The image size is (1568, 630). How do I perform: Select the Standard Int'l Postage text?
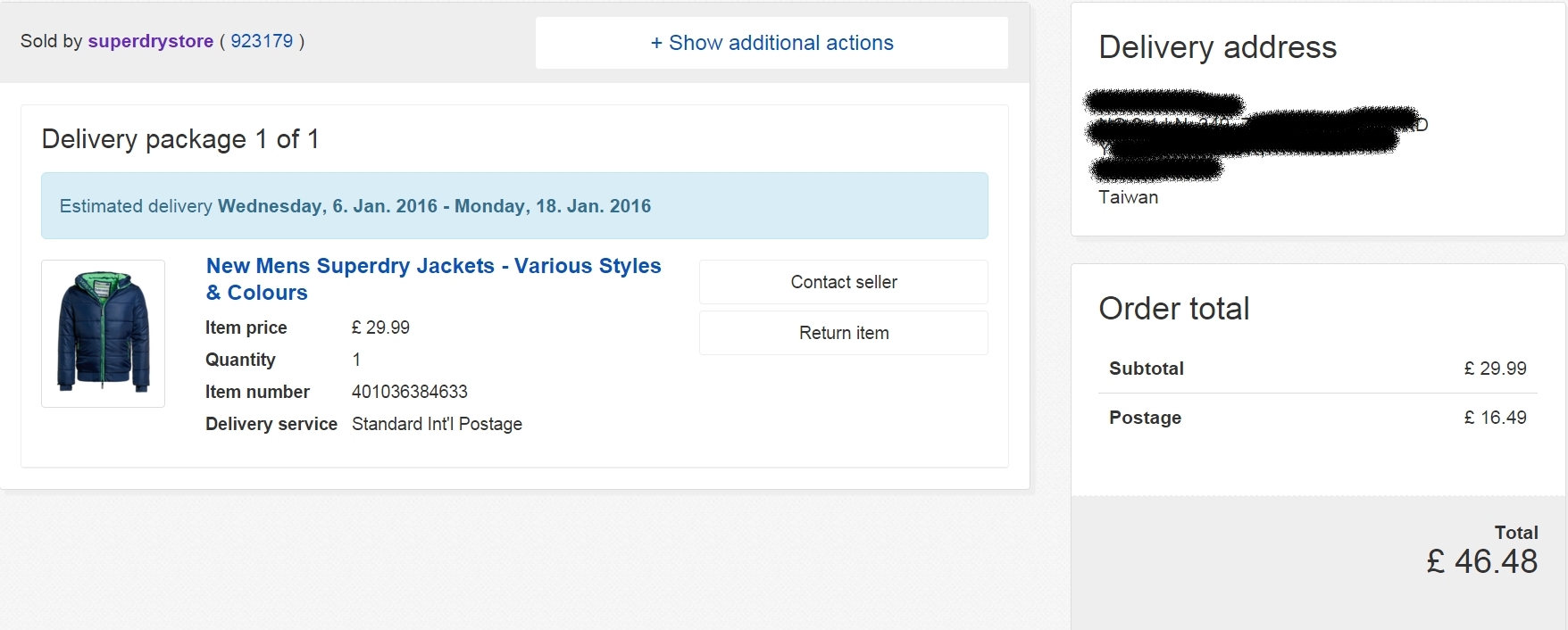(437, 424)
